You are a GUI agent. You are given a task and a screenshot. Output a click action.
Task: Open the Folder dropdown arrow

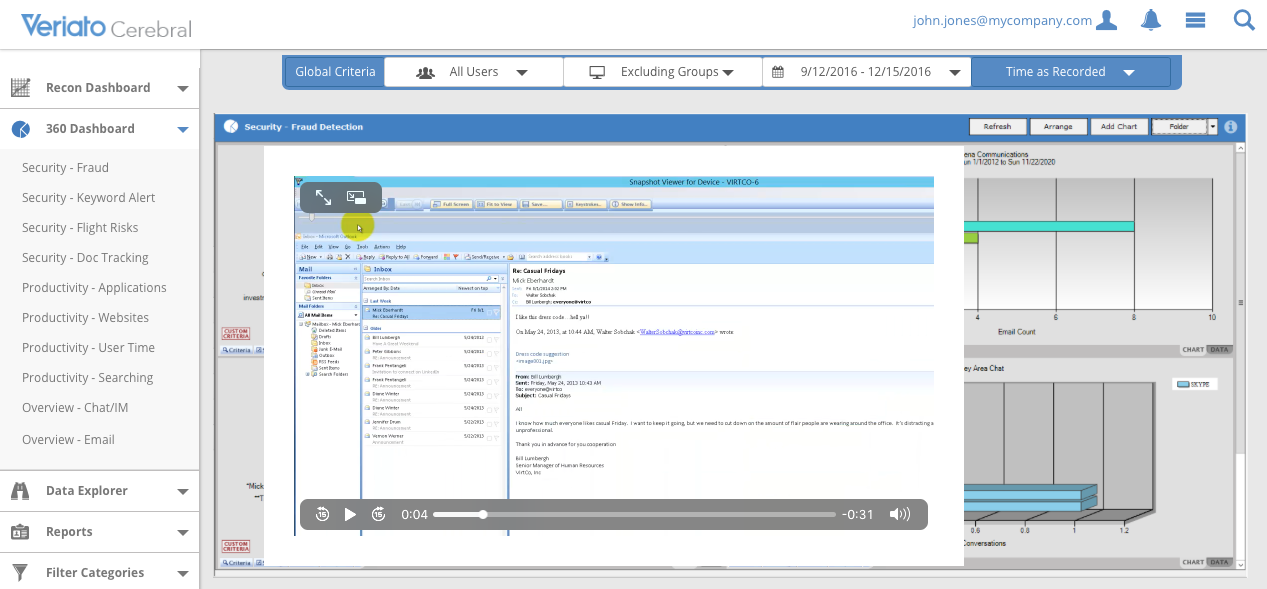pos(1212,127)
